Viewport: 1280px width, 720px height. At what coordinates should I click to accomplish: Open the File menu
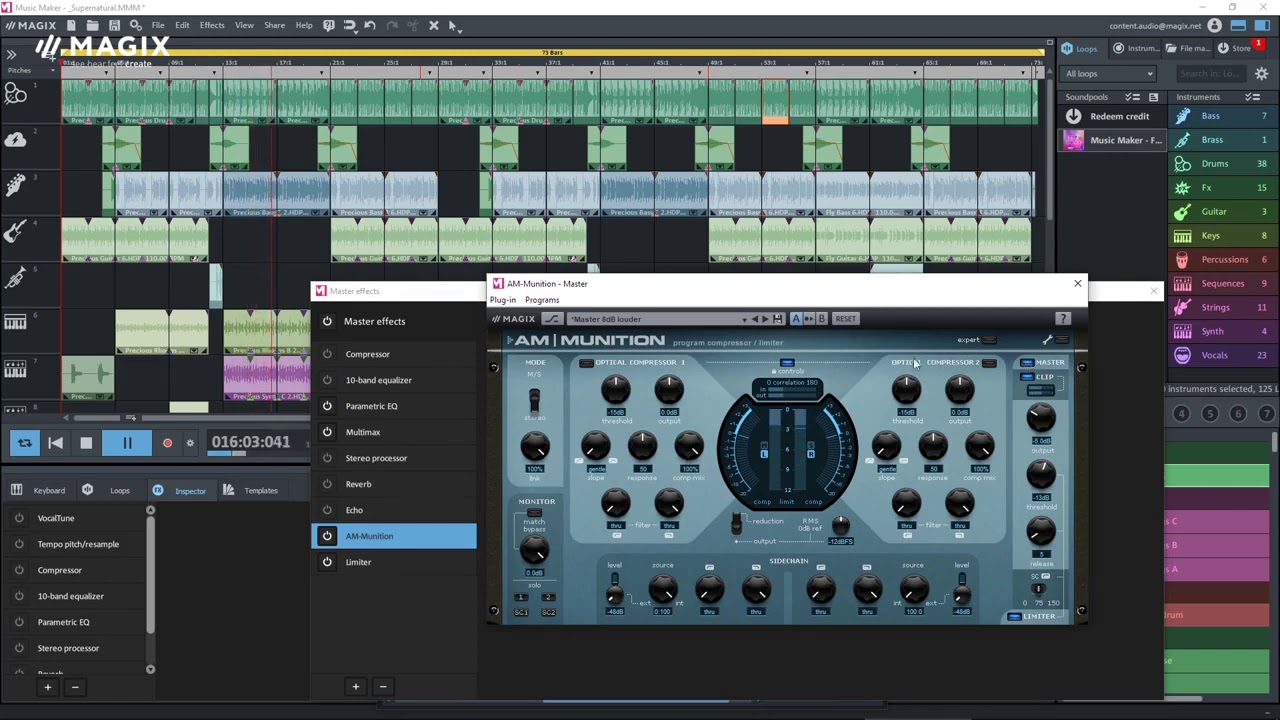point(158,25)
